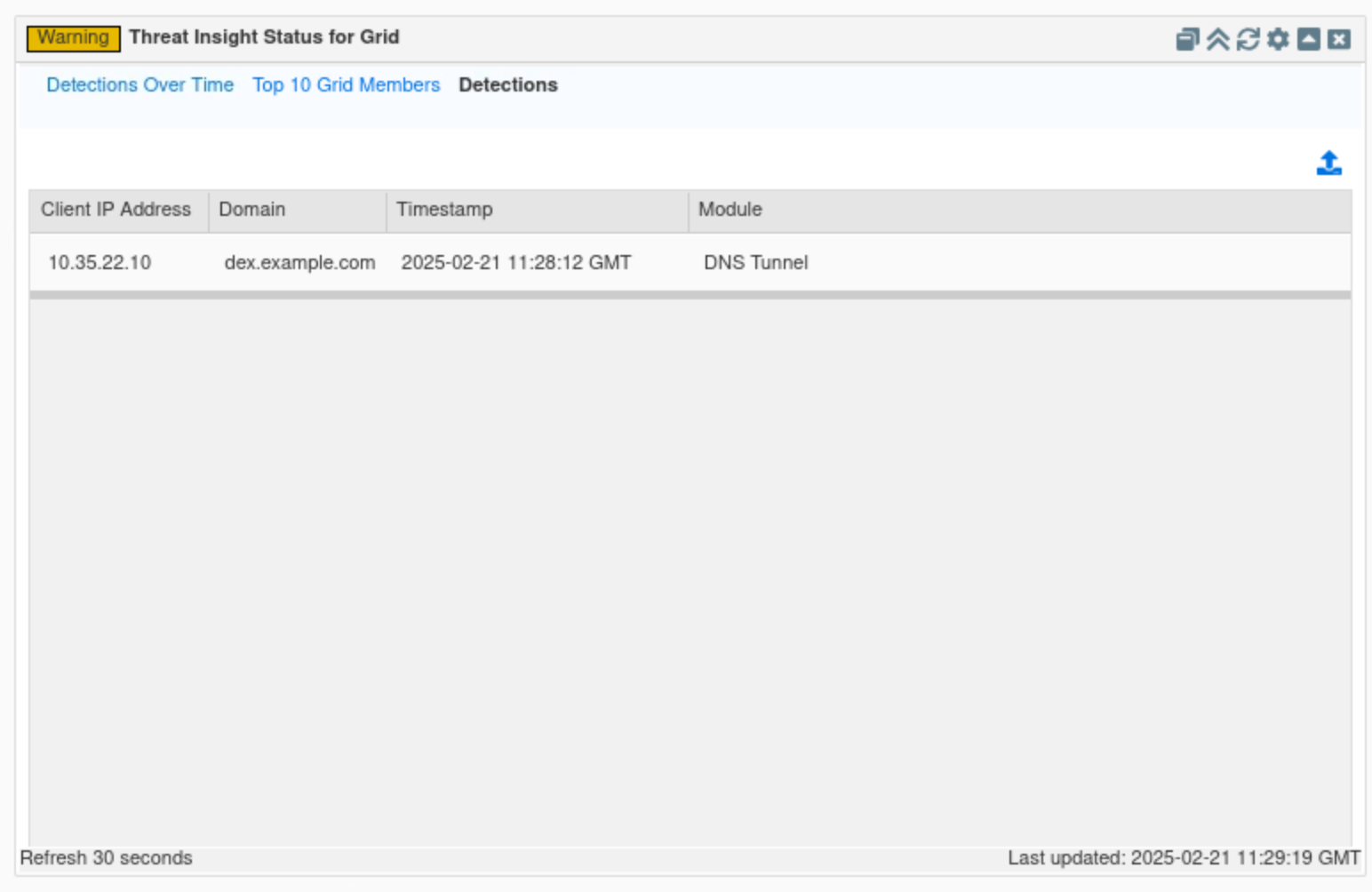Select the Detections tab

[507, 85]
